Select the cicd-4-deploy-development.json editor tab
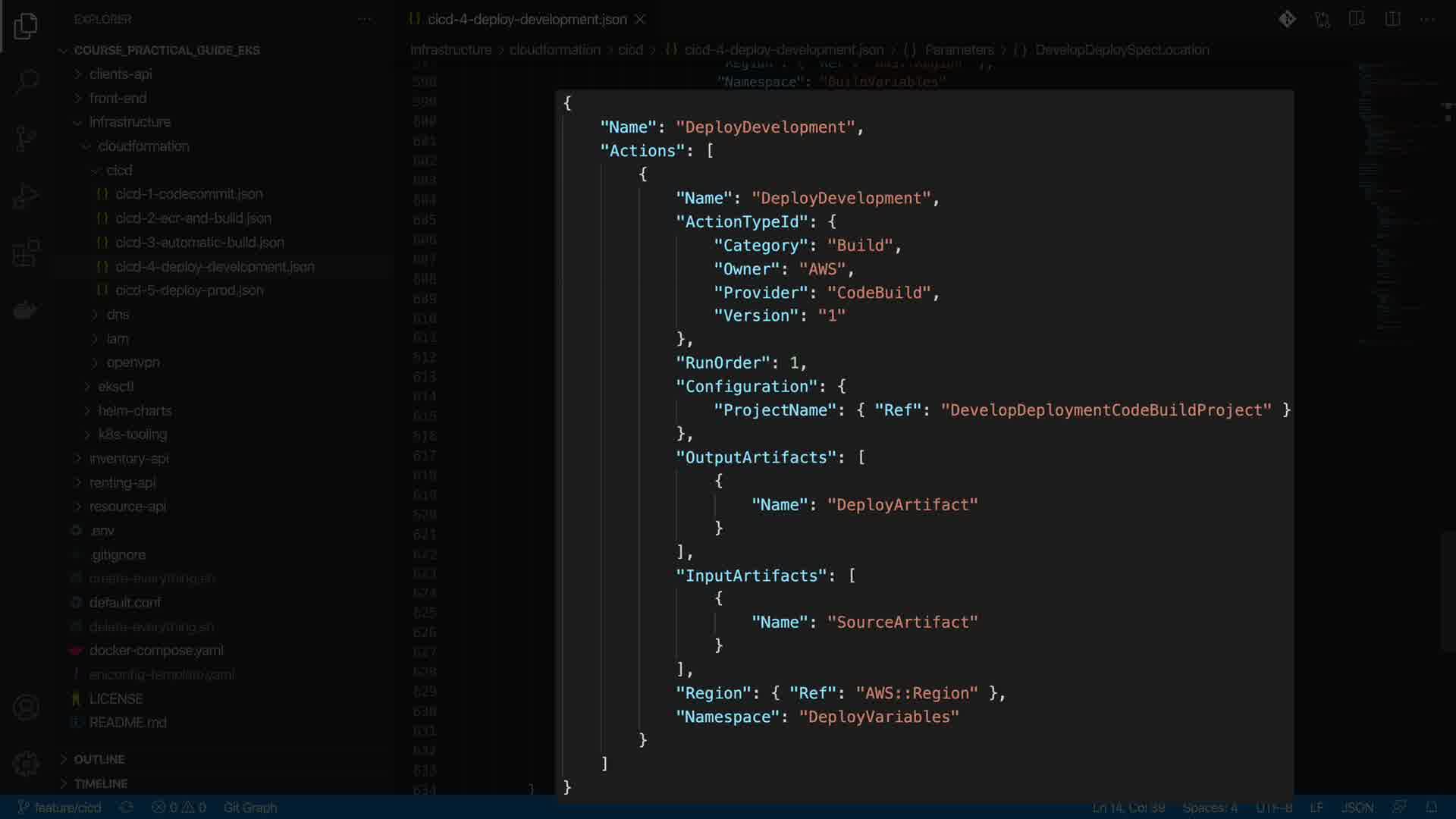Screen dimensions: 1456x819 tap(526, 19)
